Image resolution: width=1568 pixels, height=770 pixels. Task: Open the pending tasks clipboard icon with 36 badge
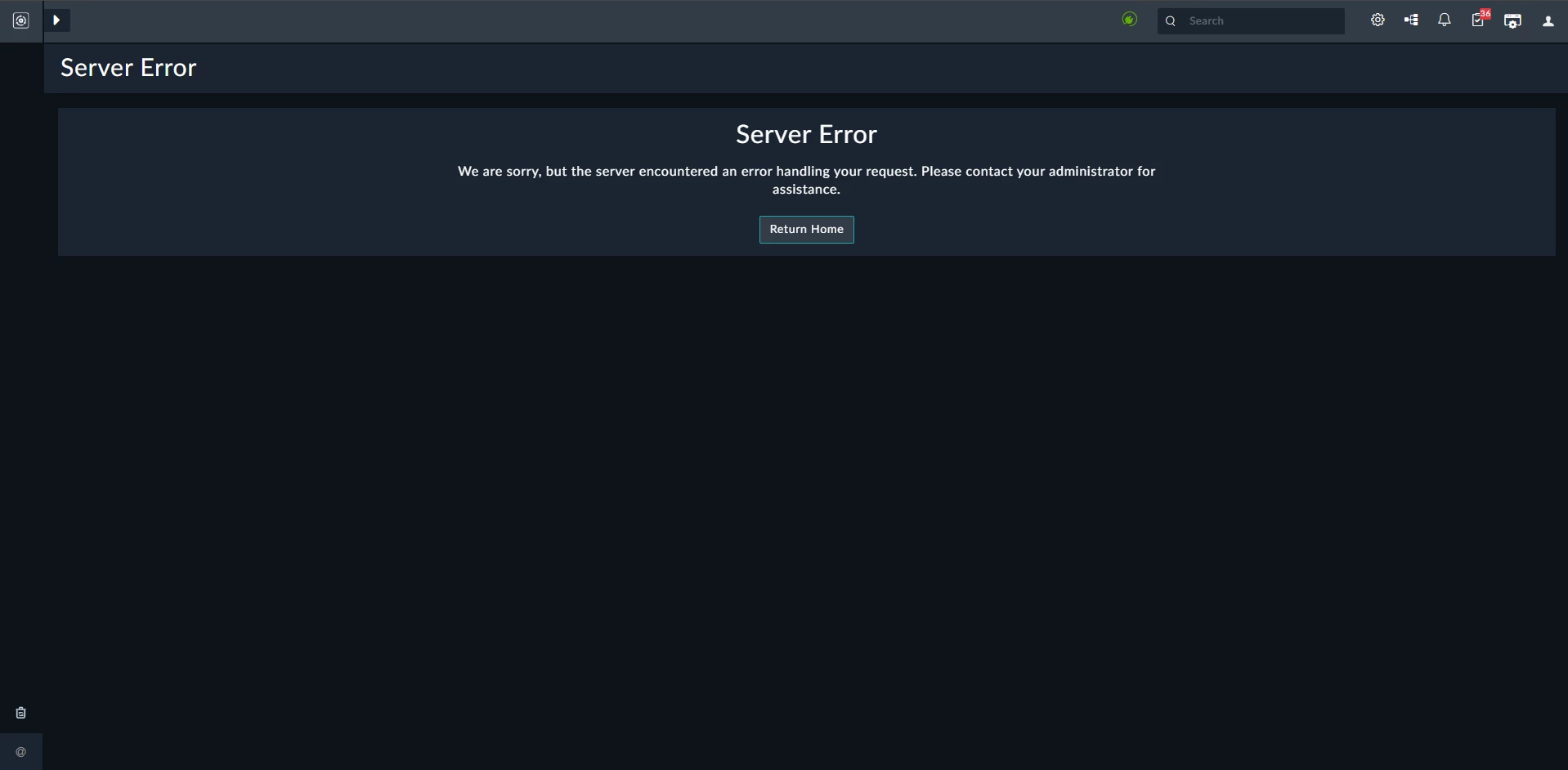pyautogui.click(x=1480, y=20)
